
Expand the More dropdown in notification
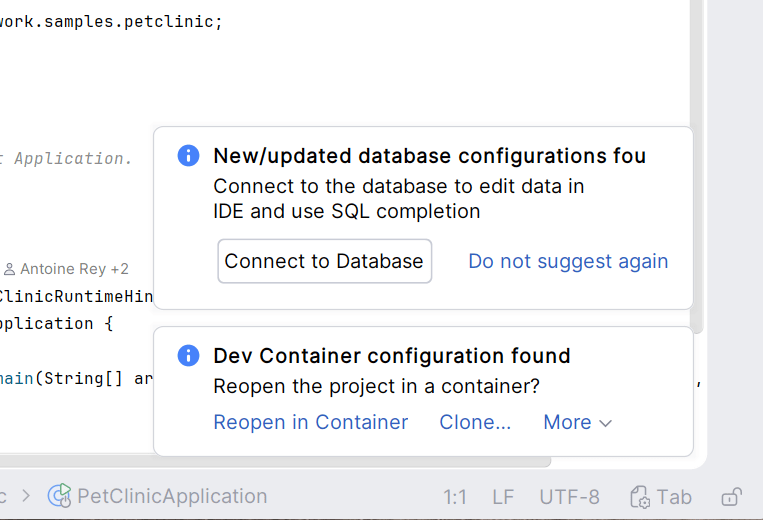coord(577,422)
